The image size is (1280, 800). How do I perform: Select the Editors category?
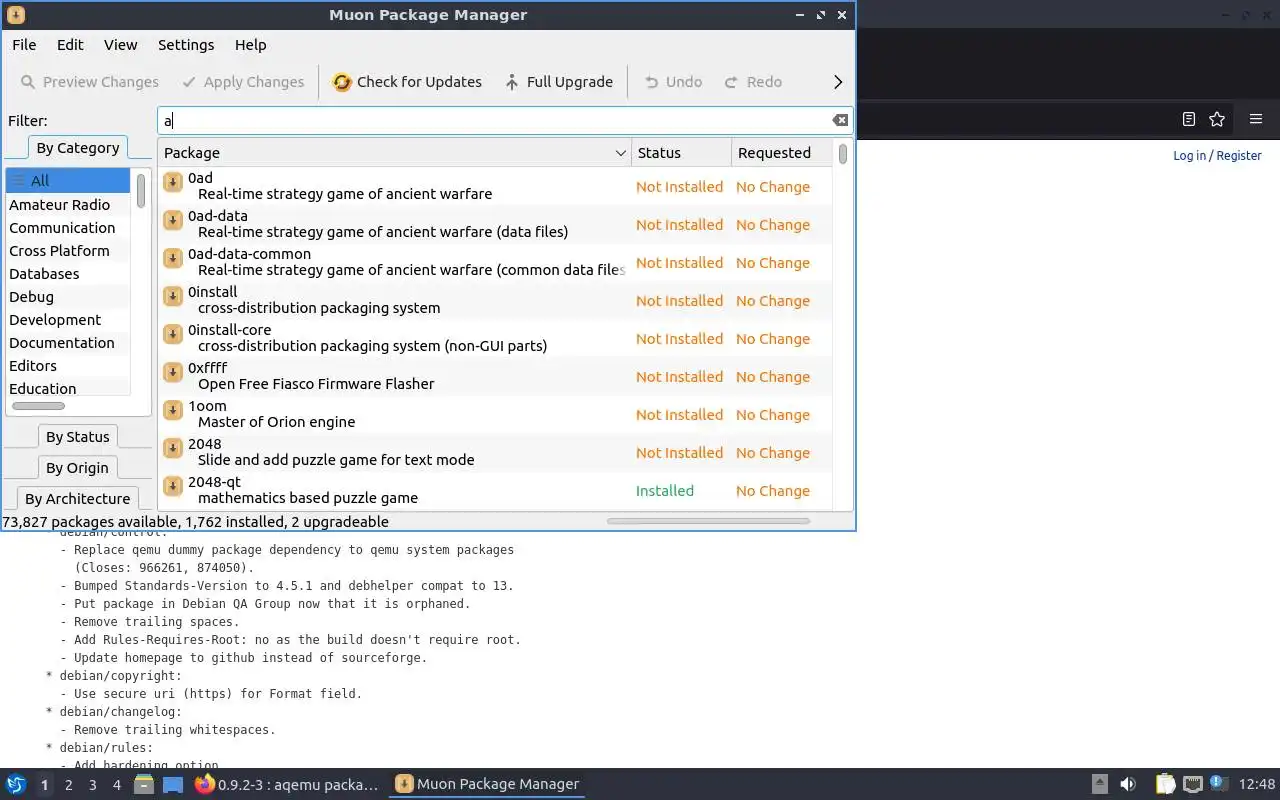coord(68,366)
